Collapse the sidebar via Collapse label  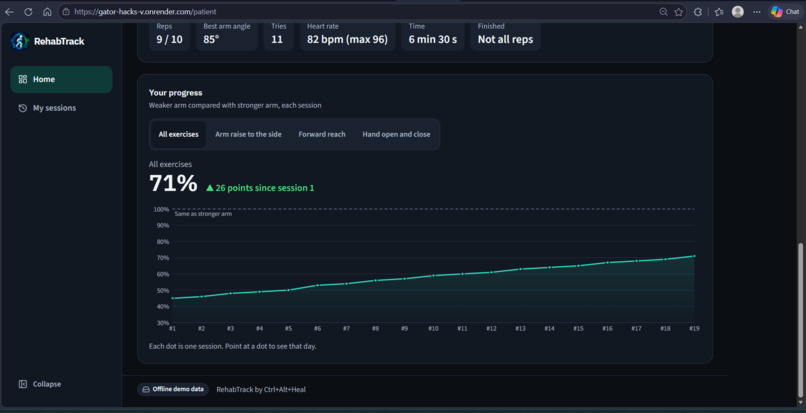(47, 384)
